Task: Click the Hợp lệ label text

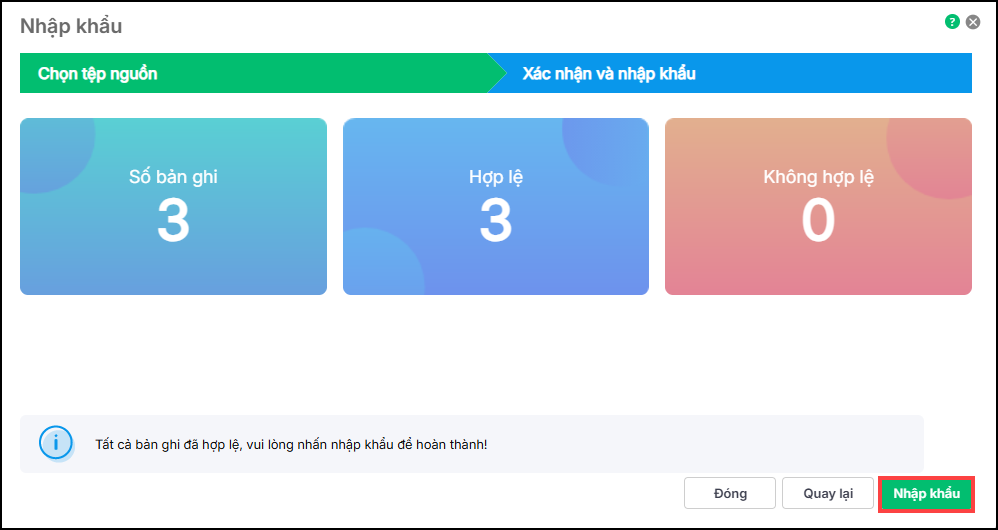Action: click(x=496, y=177)
